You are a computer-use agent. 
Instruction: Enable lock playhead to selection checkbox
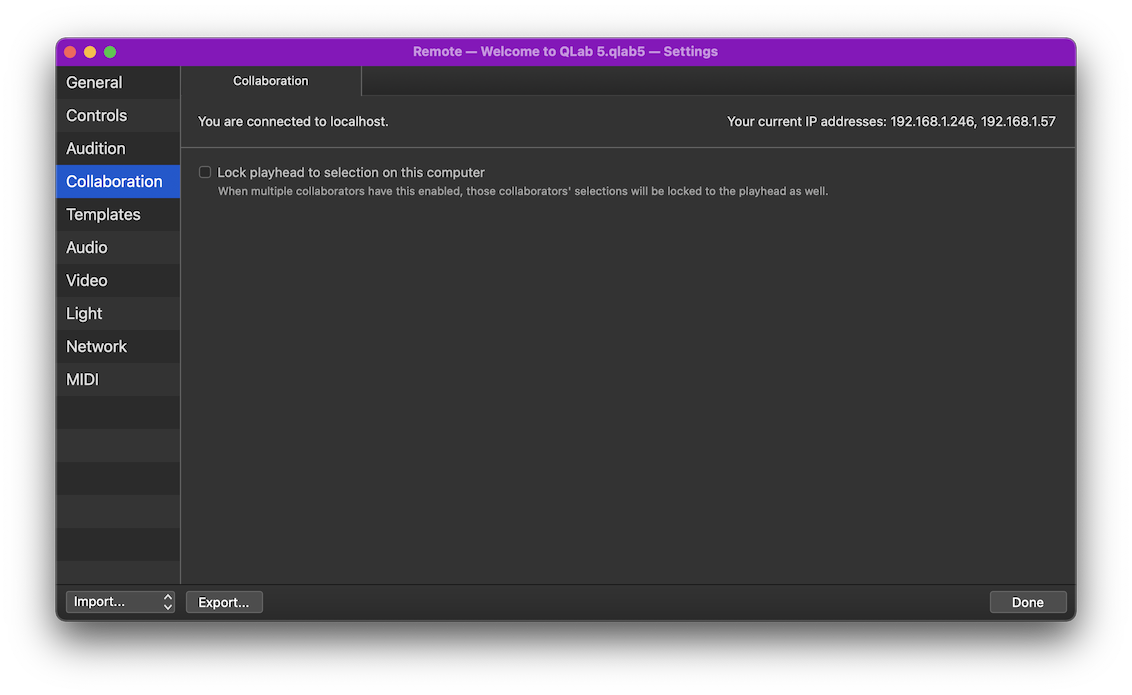(204, 172)
